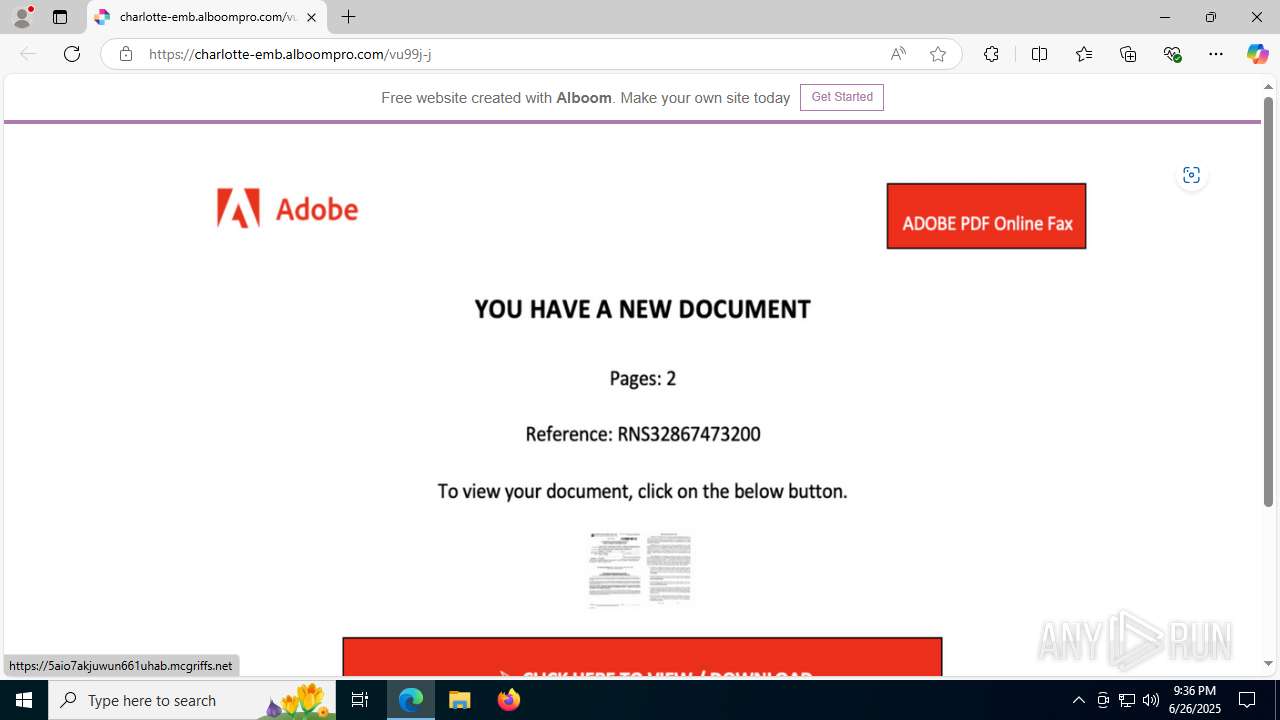Image resolution: width=1280 pixels, height=720 pixels.
Task: Toggle Split screen view
Action: click(x=1039, y=54)
